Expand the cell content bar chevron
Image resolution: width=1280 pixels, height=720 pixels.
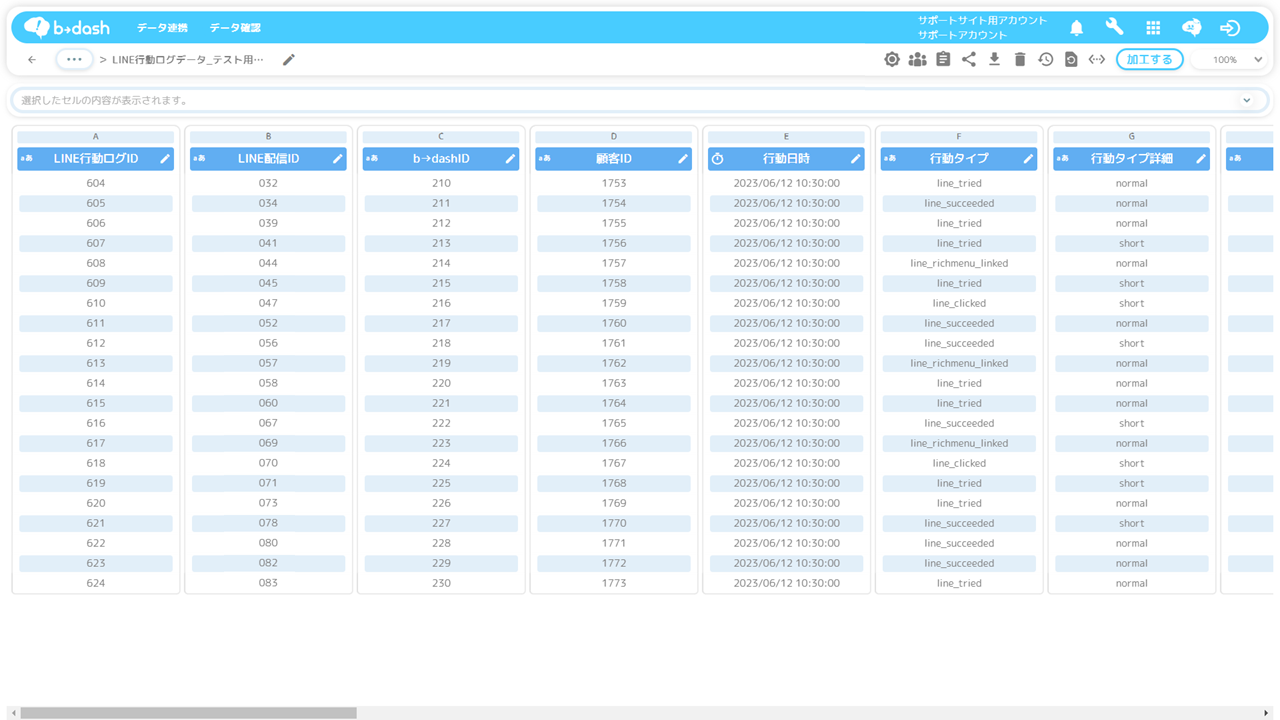pyautogui.click(x=1247, y=100)
